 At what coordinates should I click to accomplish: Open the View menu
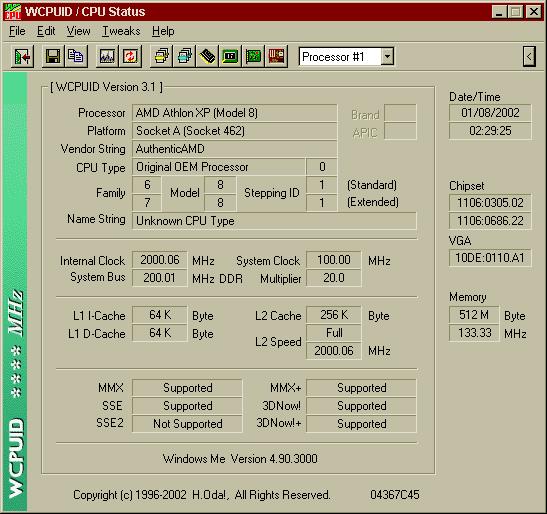pyautogui.click(x=78, y=31)
